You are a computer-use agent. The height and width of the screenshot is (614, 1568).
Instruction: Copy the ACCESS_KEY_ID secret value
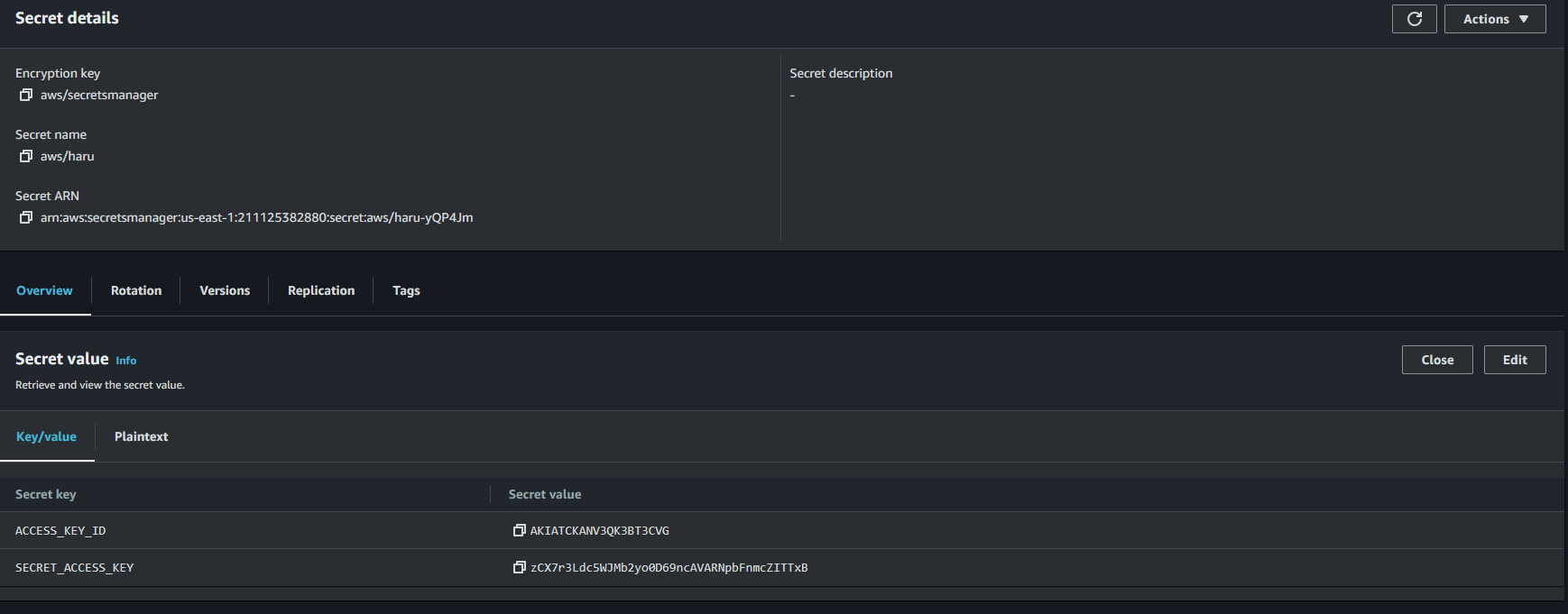coord(519,530)
